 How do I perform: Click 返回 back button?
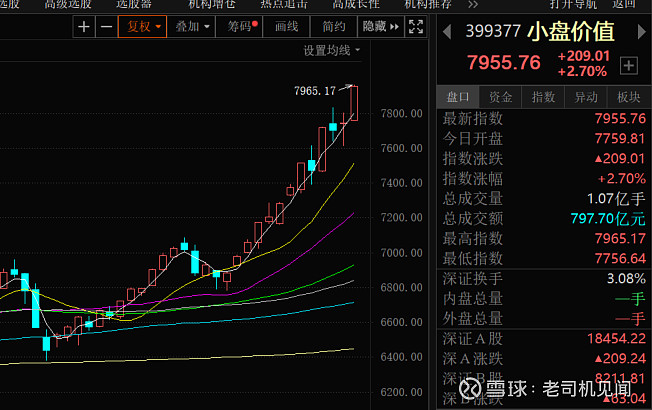(624, 4)
